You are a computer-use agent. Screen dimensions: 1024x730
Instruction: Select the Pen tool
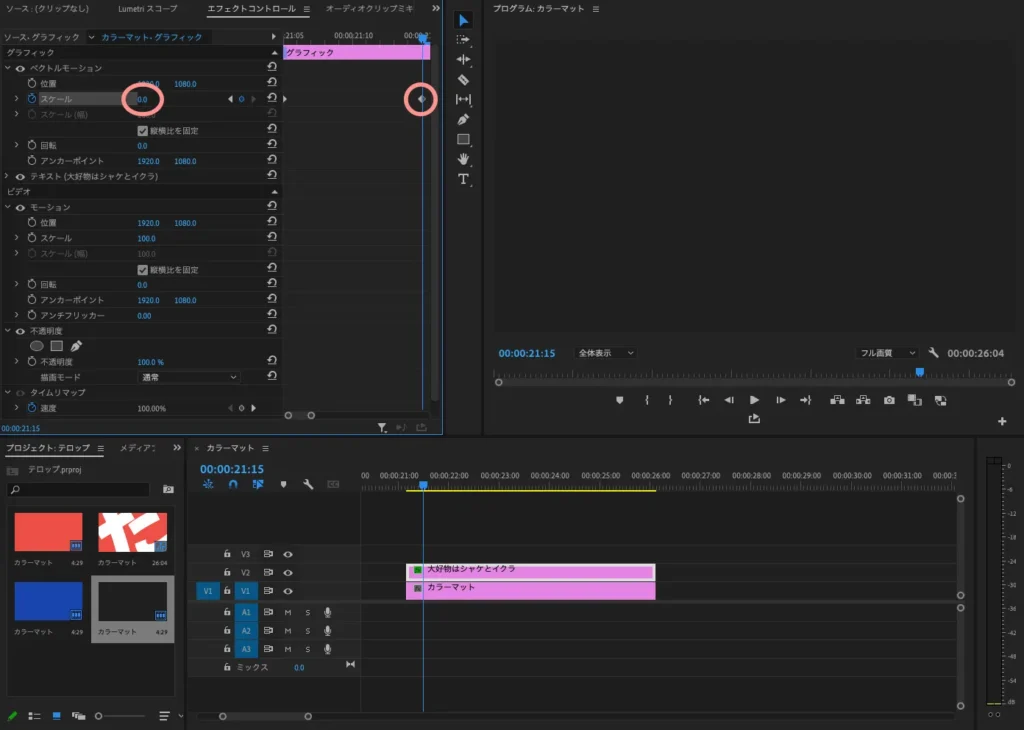463,119
